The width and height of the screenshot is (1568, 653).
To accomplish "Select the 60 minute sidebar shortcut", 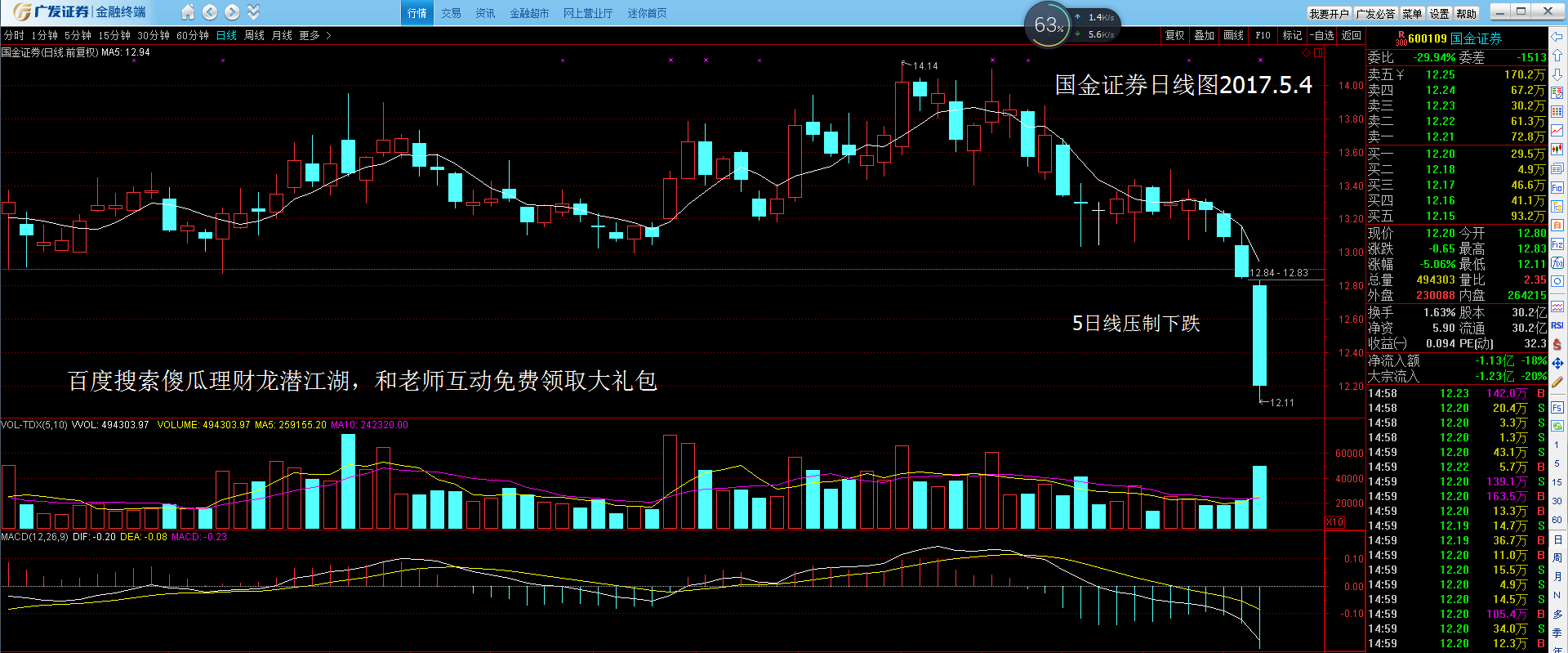I will (1557, 520).
